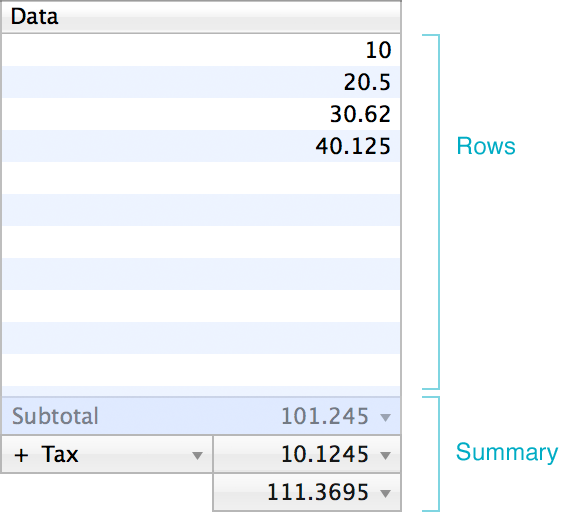This screenshot has height=512, width=580.
Task: Open the Subtotal value dropdown arrow
Action: click(385, 418)
